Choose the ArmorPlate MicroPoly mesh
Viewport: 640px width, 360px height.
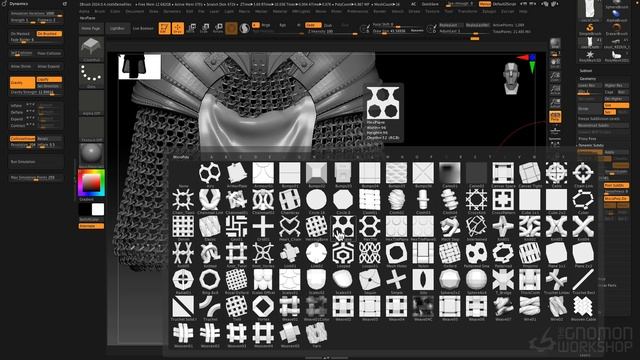[x=236, y=173]
